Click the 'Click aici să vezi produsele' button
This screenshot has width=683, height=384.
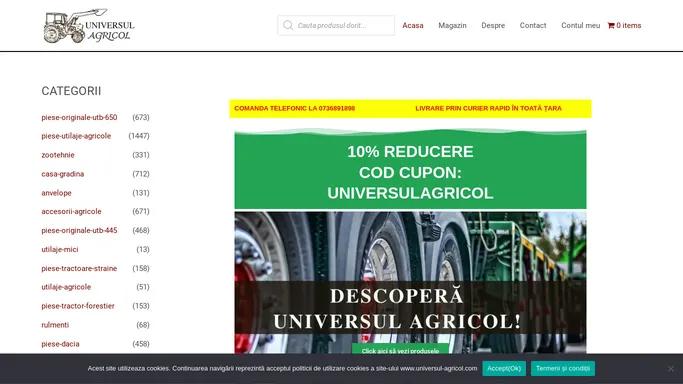(400, 349)
